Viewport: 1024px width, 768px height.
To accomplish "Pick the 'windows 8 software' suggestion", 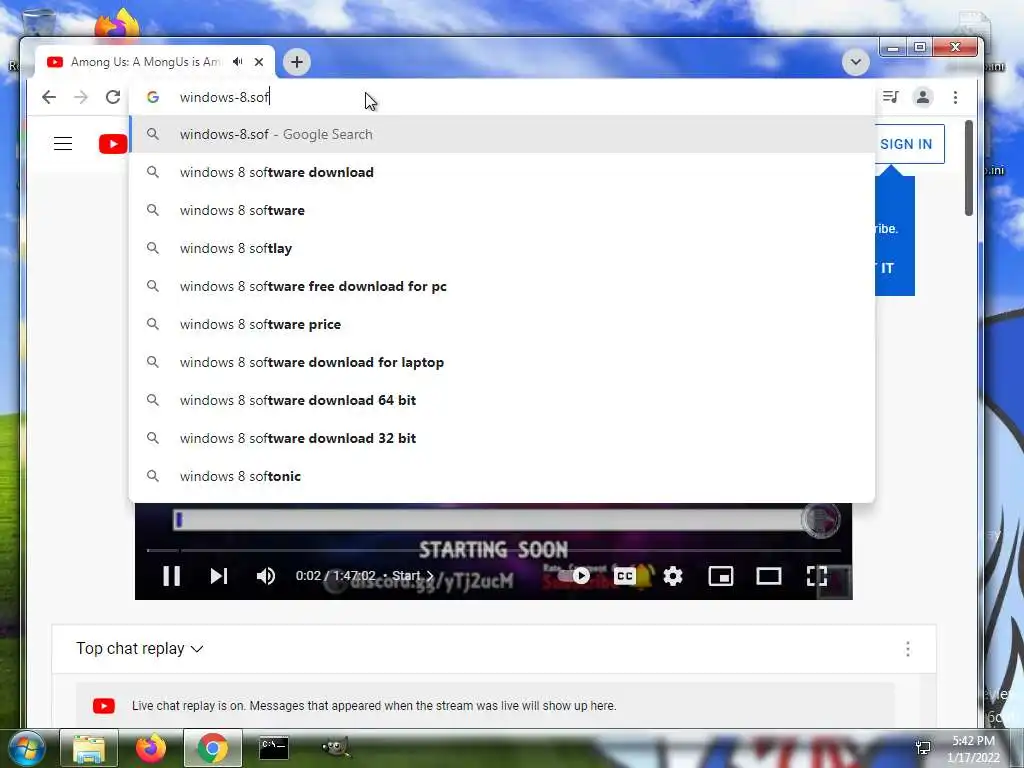I will click(x=502, y=210).
